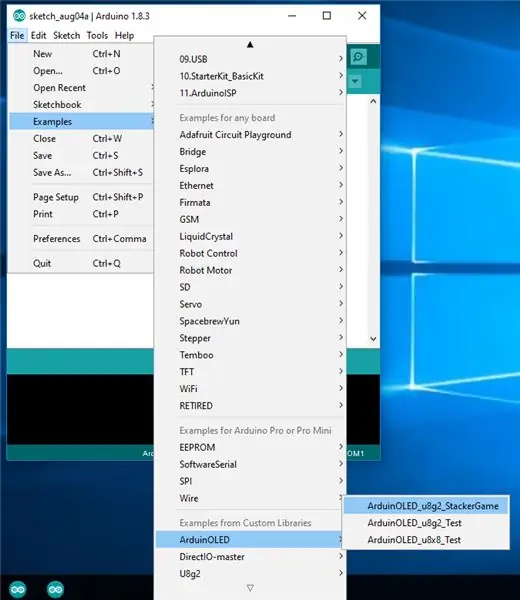Viewport: 520px width, 600px height.
Task: Open Preferences from the File menu
Action: 81,238
